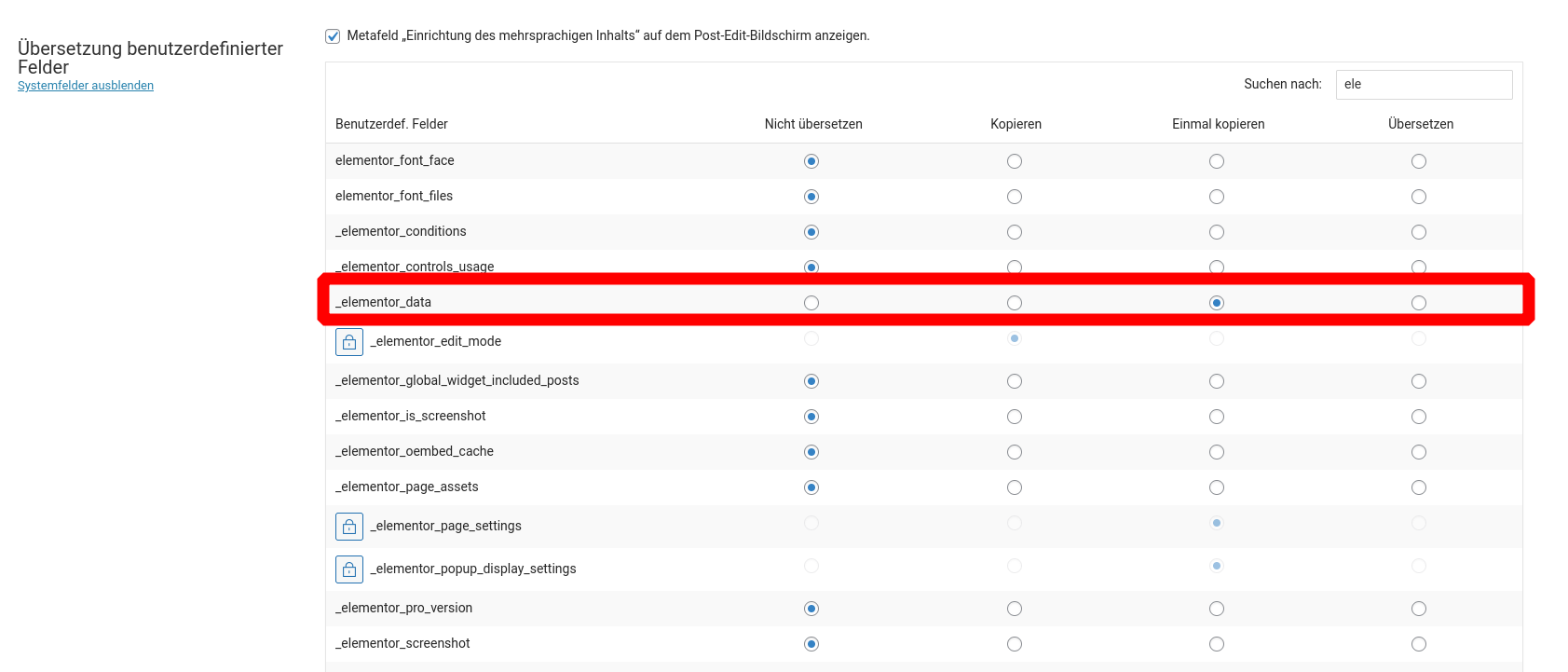
Task: Set _elementor_screenshot to Übersetzen
Action: 1419,644
